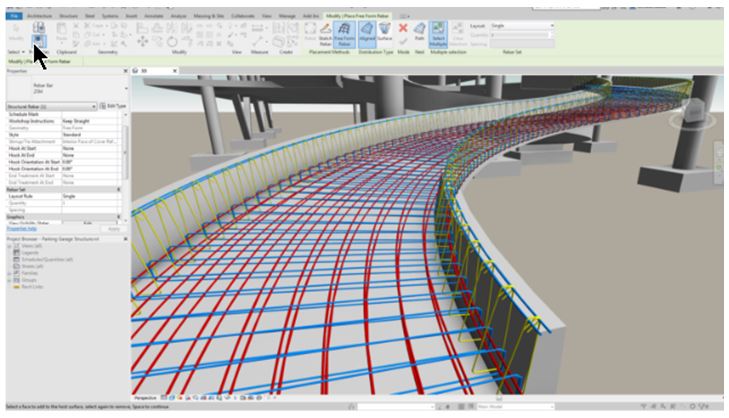729x418 pixels.
Task: Expand the Groups tree node
Action: coord(9,280)
